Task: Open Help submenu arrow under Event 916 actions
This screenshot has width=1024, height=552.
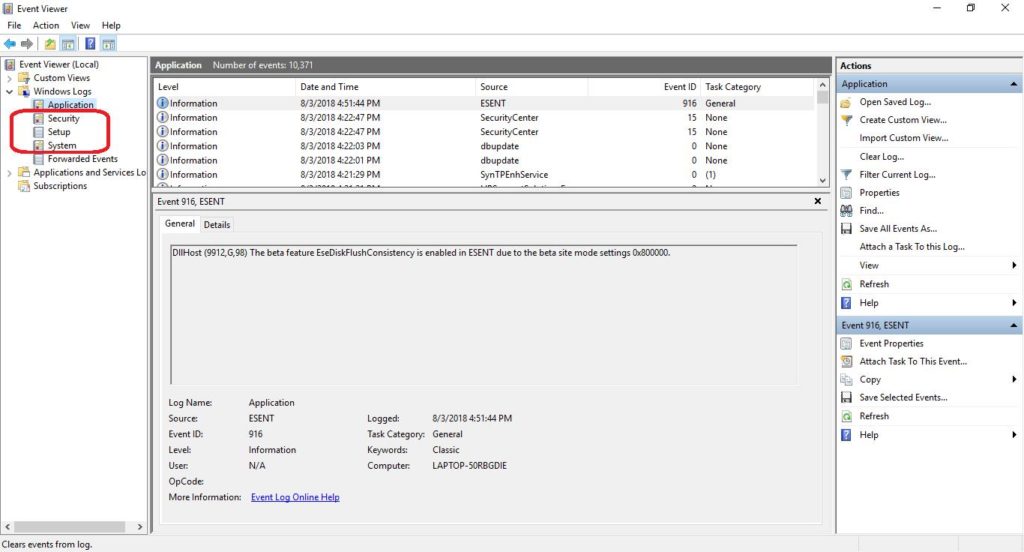Action: click(x=1014, y=434)
